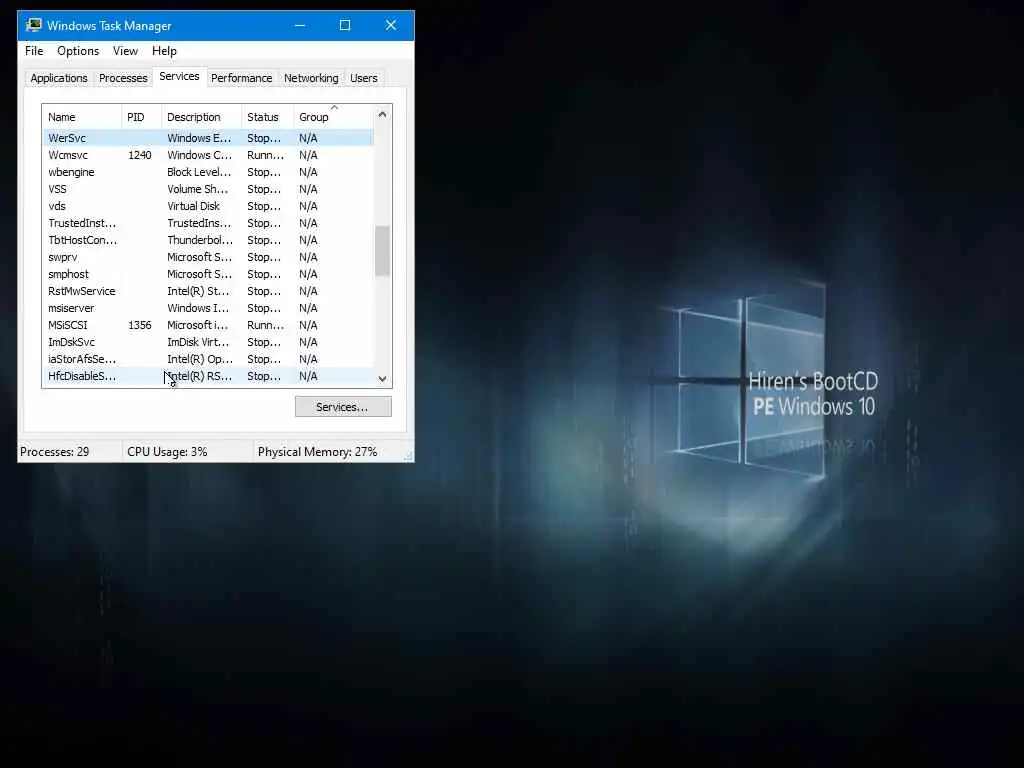This screenshot has width=1024, height=768.
Task: Select the msiserver service row
Action: 208,308
